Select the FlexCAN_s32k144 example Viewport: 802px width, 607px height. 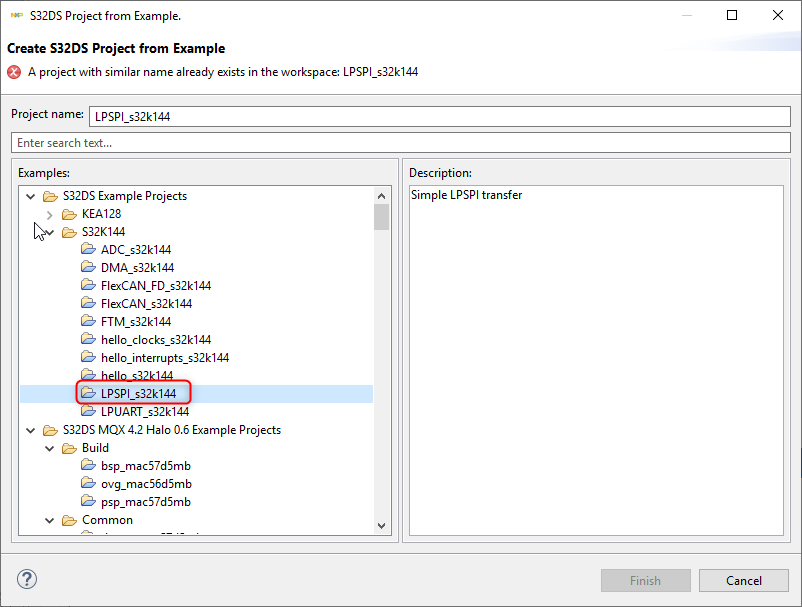pyautogui.click(x=146, y=304)
